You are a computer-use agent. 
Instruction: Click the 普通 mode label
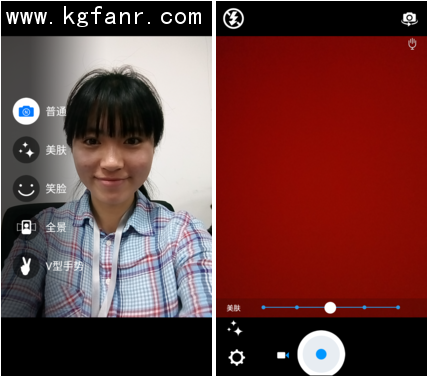(x=56, y=111)
